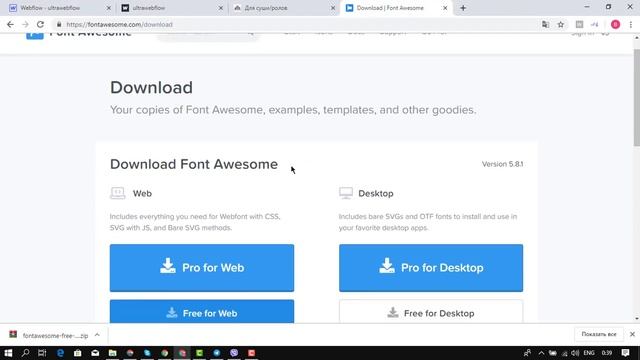Switch the ENG input language
The width and height of the screenshot is (640, 360).
[x=589, y=353]
